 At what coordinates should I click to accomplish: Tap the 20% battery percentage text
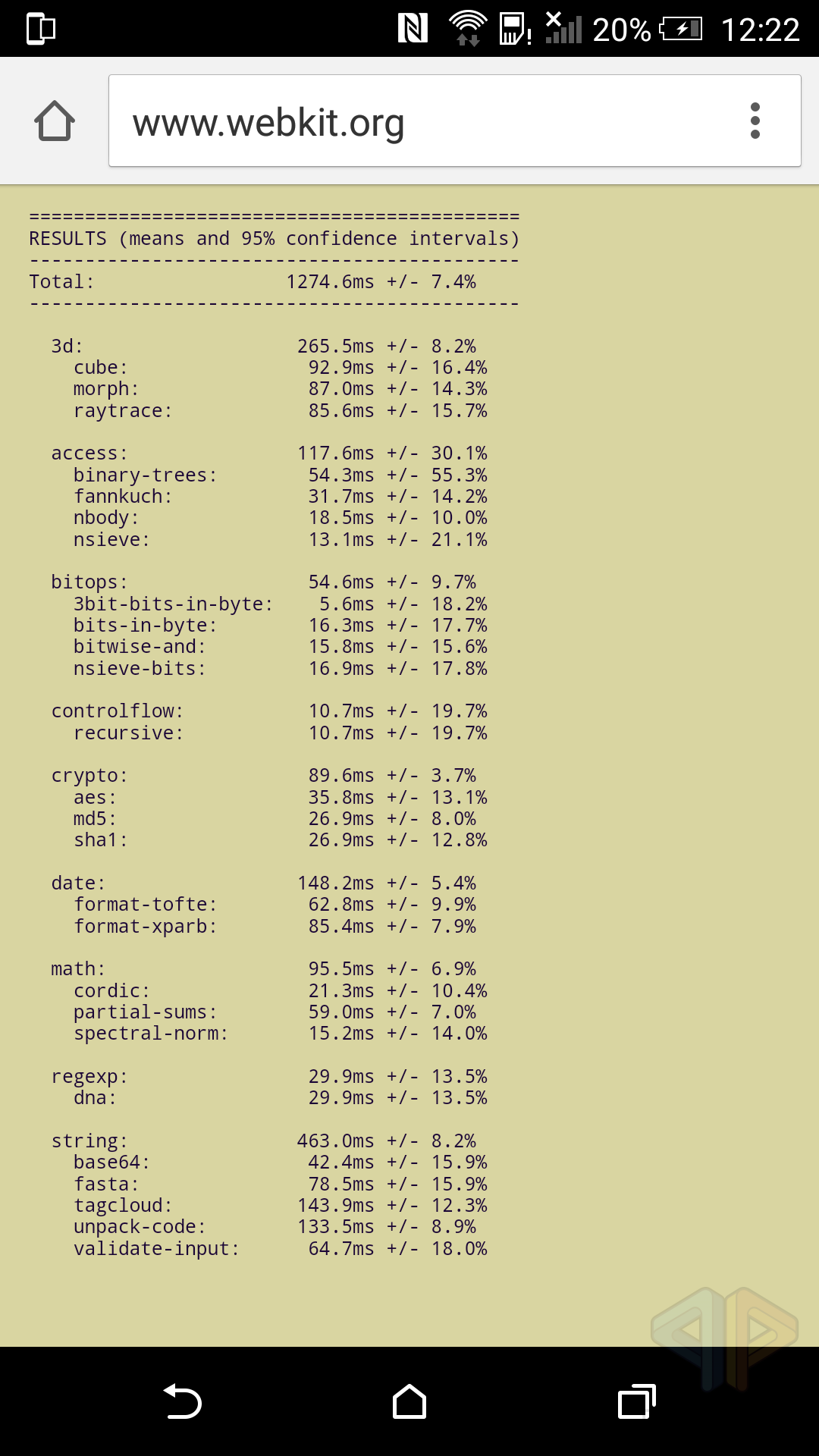coord(621,30)
